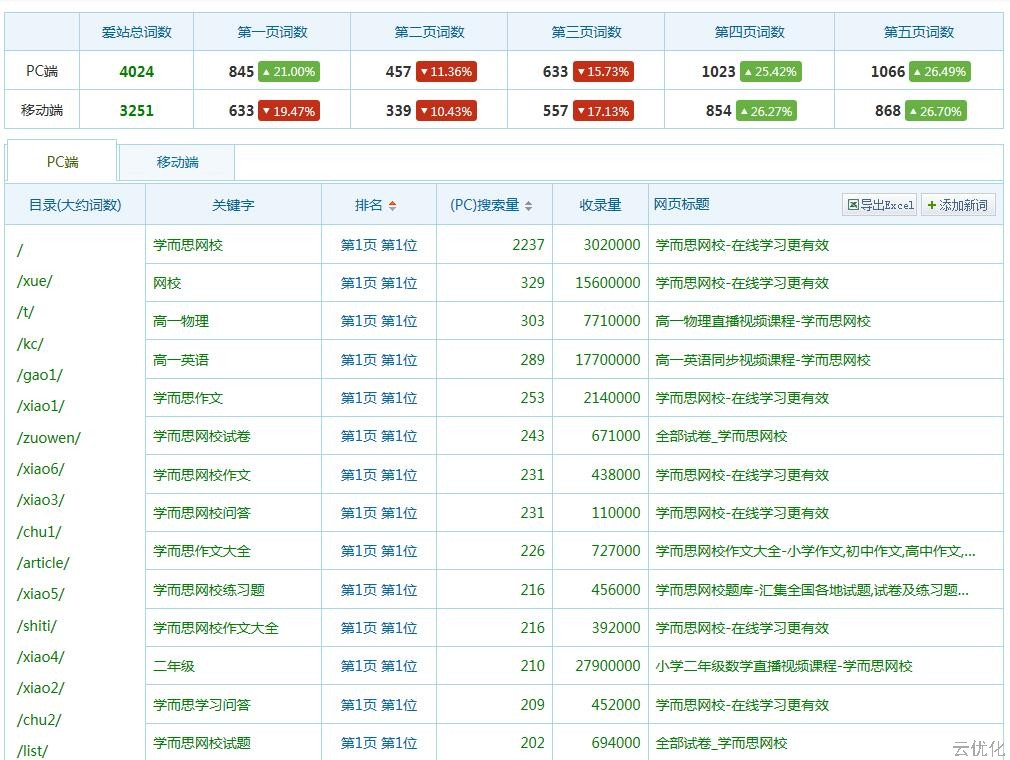Screen dimensions: 1010x760
Task: Click the 网页标题 column header
Action: (x=681, y=204)
